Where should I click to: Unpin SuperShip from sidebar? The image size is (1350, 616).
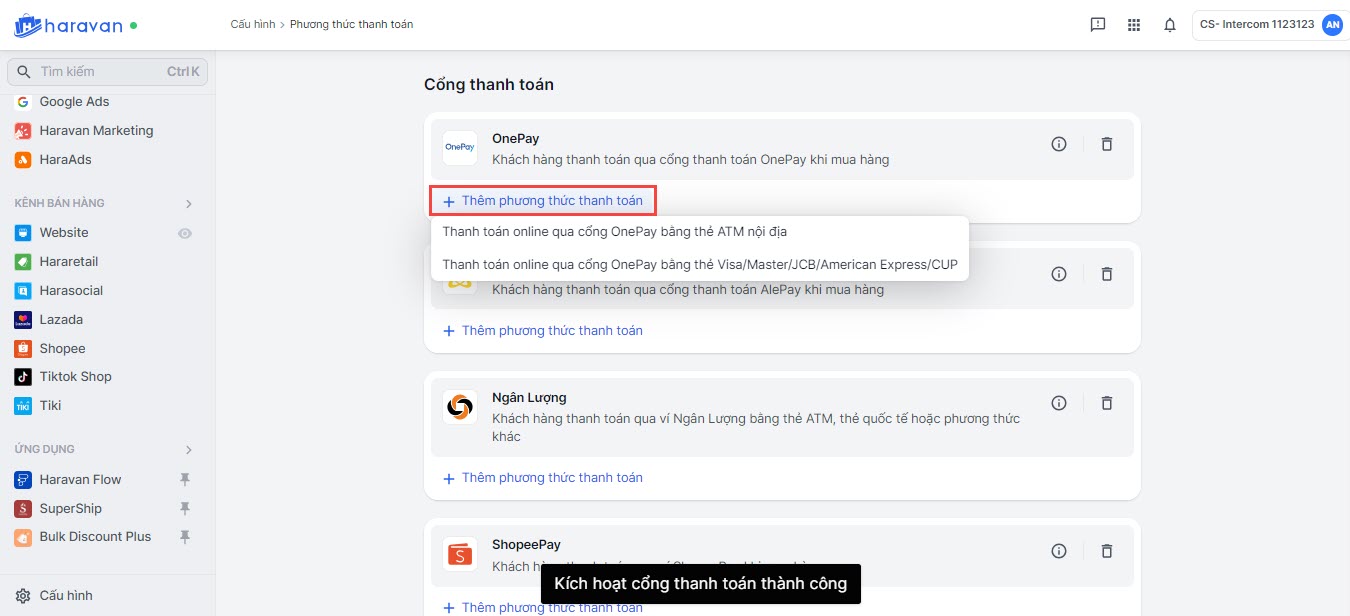pos(184,509)
